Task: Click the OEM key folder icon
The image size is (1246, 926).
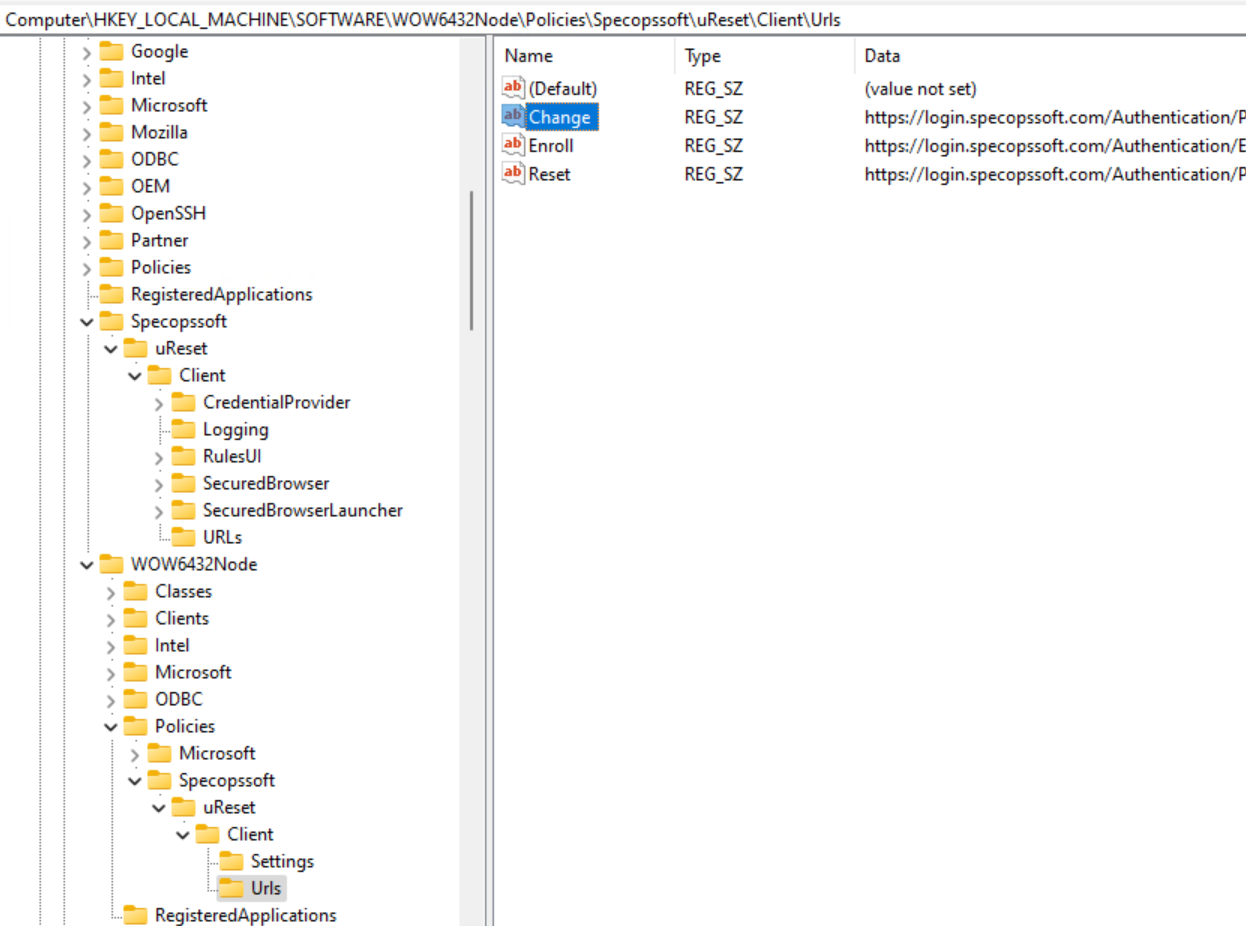Action: click(111, 186)
